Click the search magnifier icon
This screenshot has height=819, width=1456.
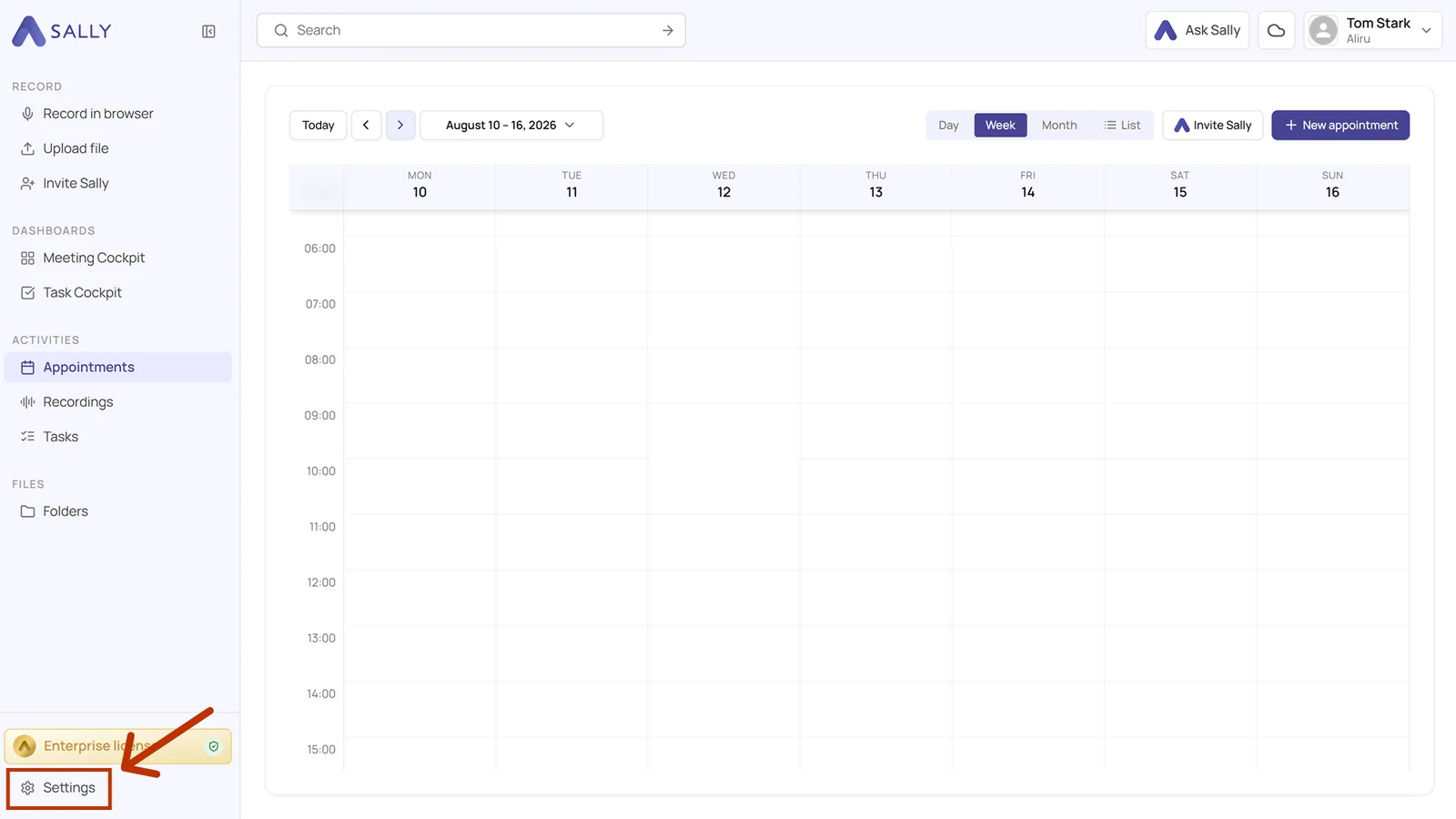281,30
